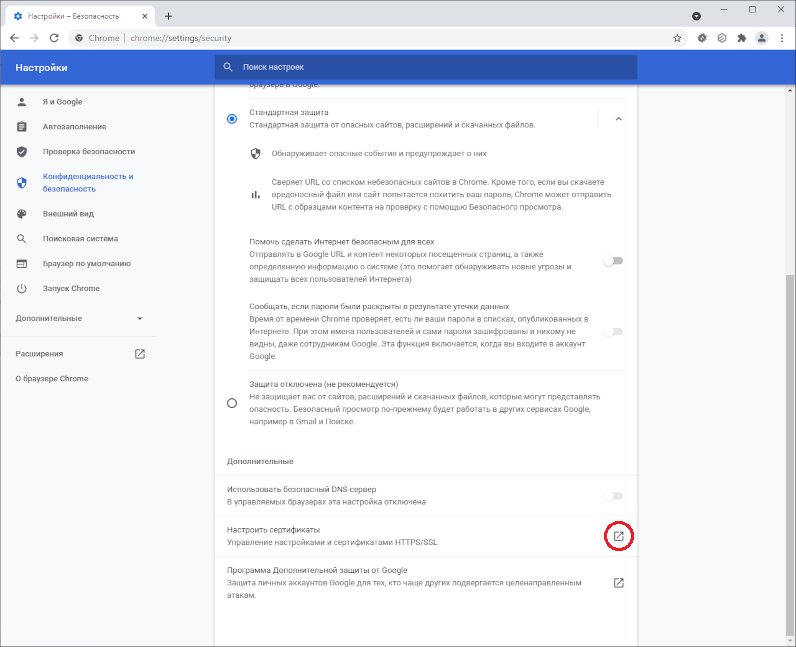Click the browser reload button
Viewport: 796px width, 647px height.
pyautogui.click(x=56, y=38)
